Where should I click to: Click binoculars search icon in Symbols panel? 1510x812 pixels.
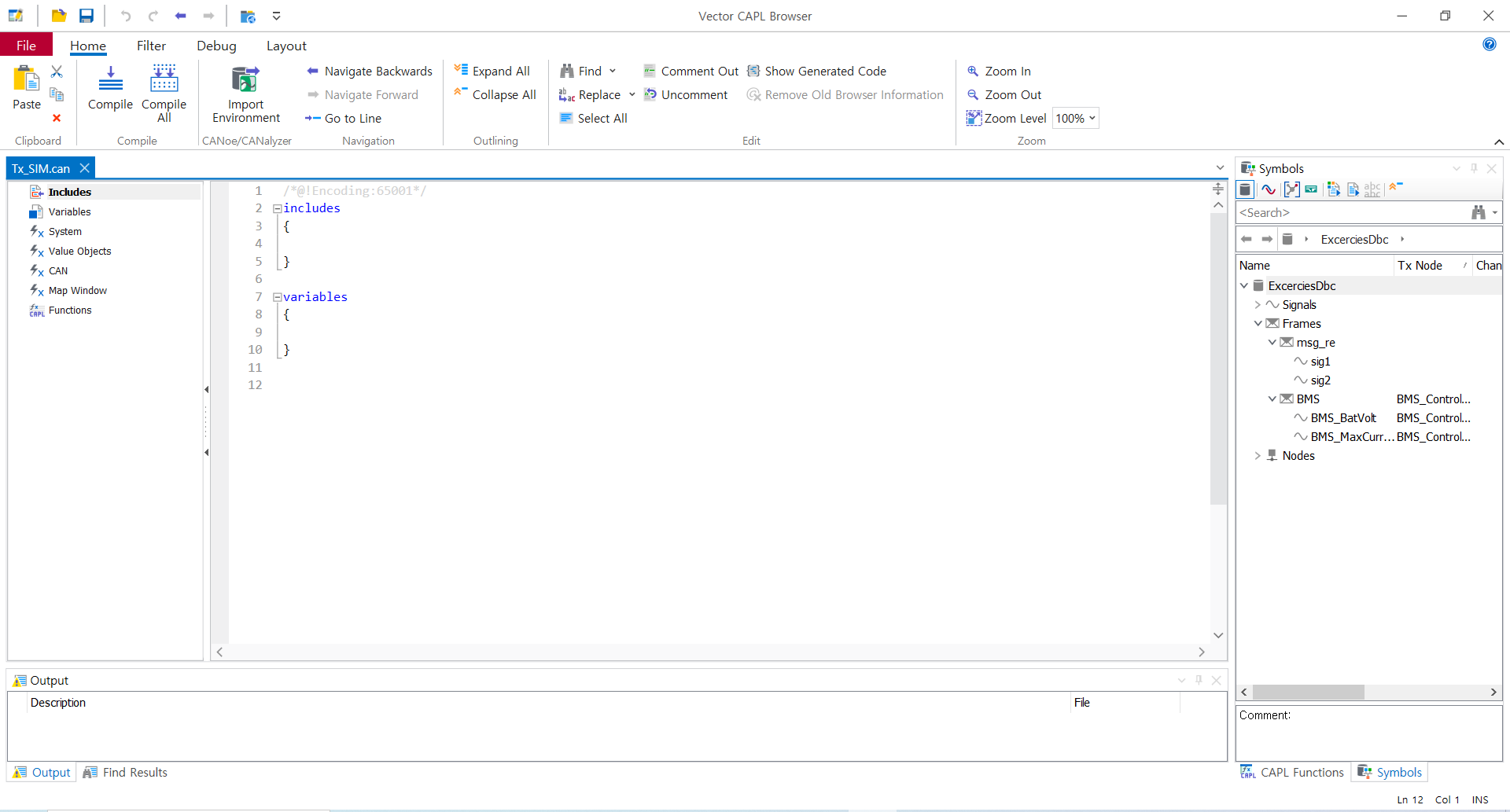pyautogui.click(x=1479, y=212)
